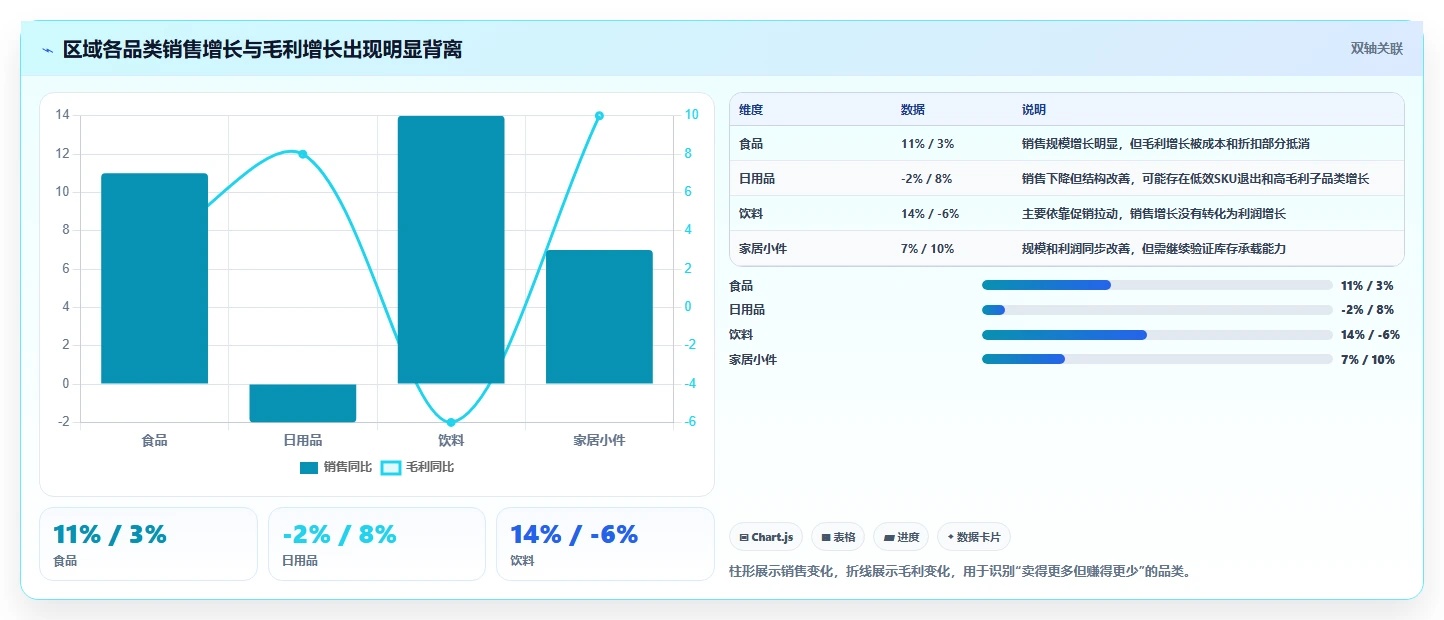Click the 饮料 progress bar
1444x620 pixels.
[1157, 335]
